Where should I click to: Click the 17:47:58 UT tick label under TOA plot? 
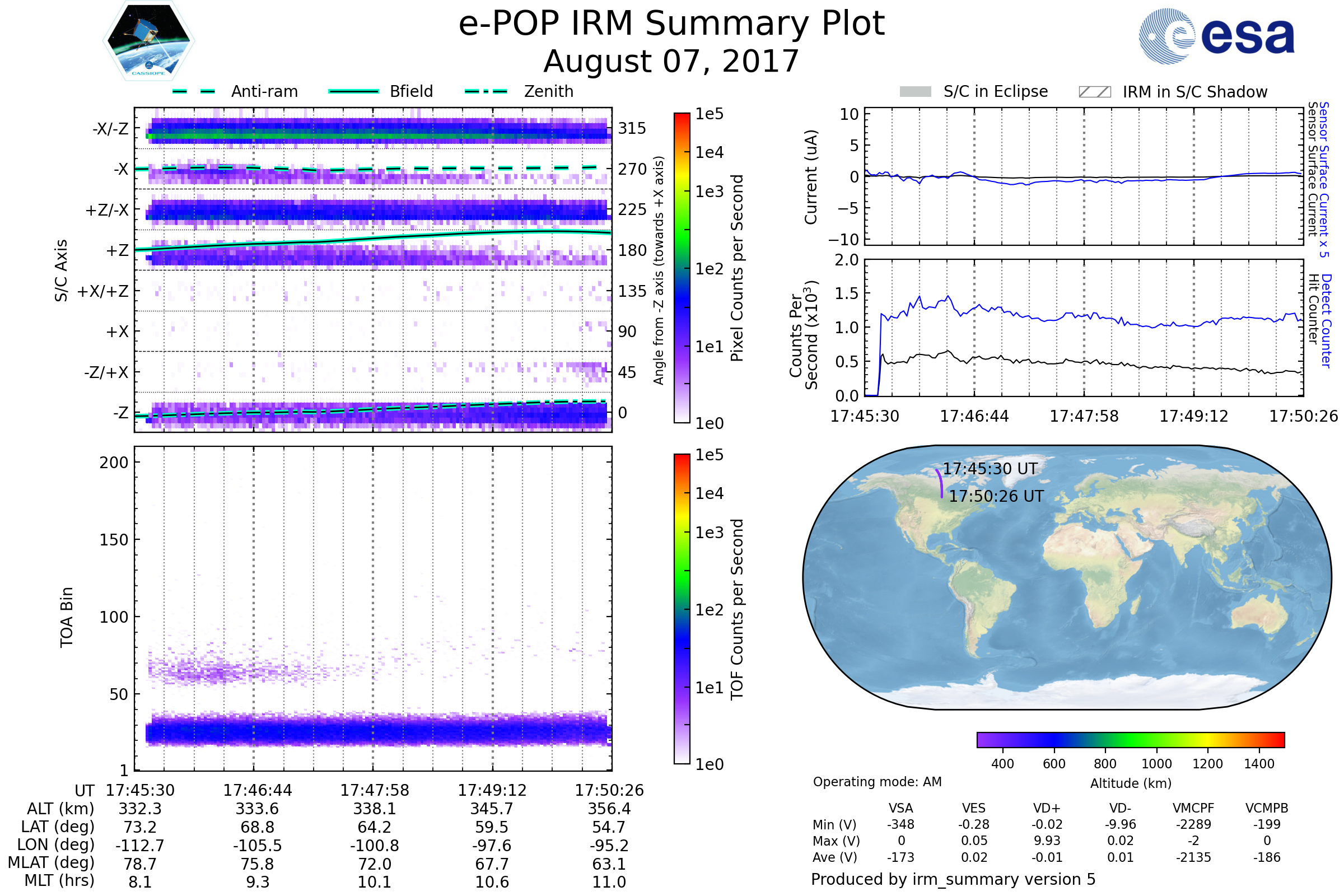pos(374,790)
